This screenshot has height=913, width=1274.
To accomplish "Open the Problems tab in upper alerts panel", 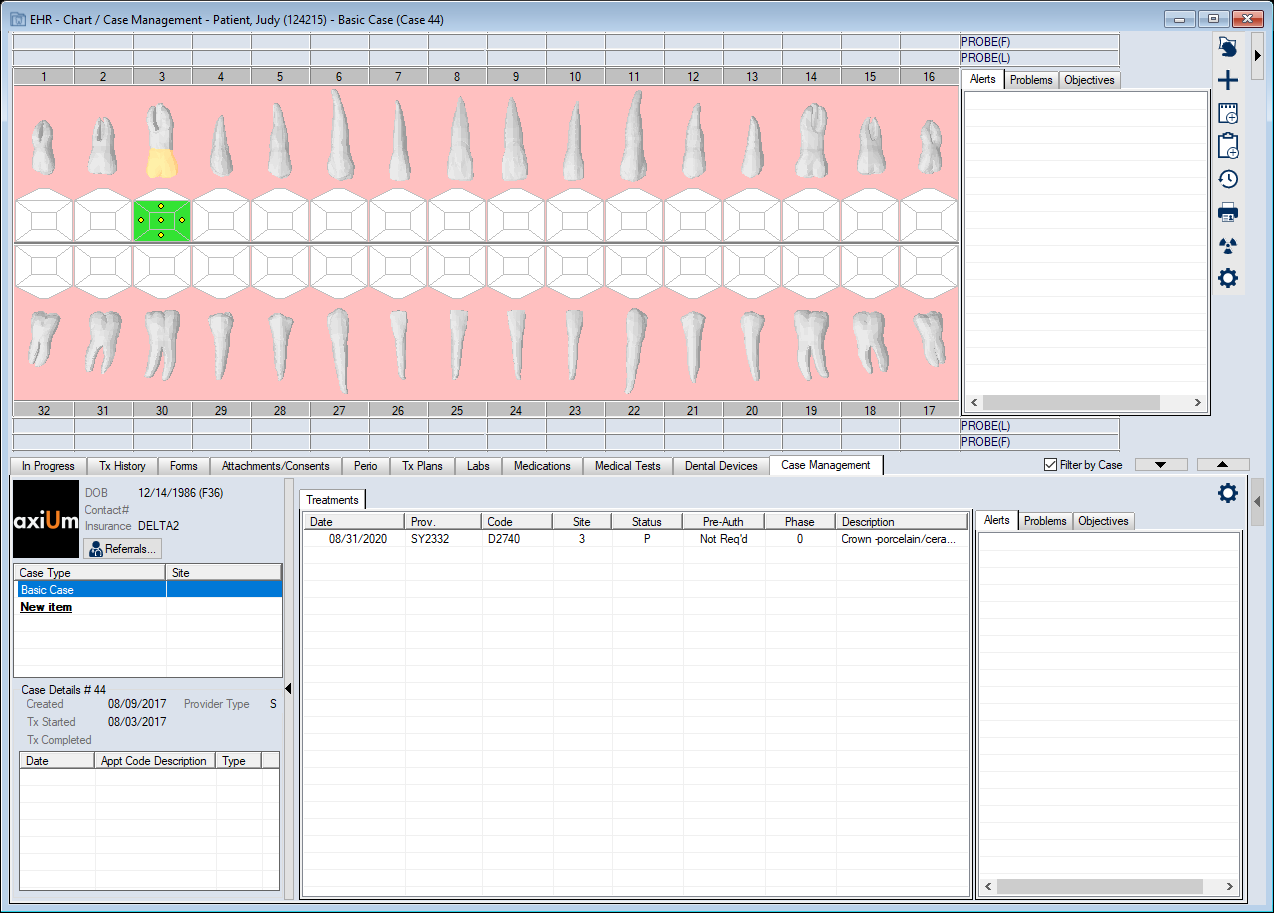I will pos(1030,80).
